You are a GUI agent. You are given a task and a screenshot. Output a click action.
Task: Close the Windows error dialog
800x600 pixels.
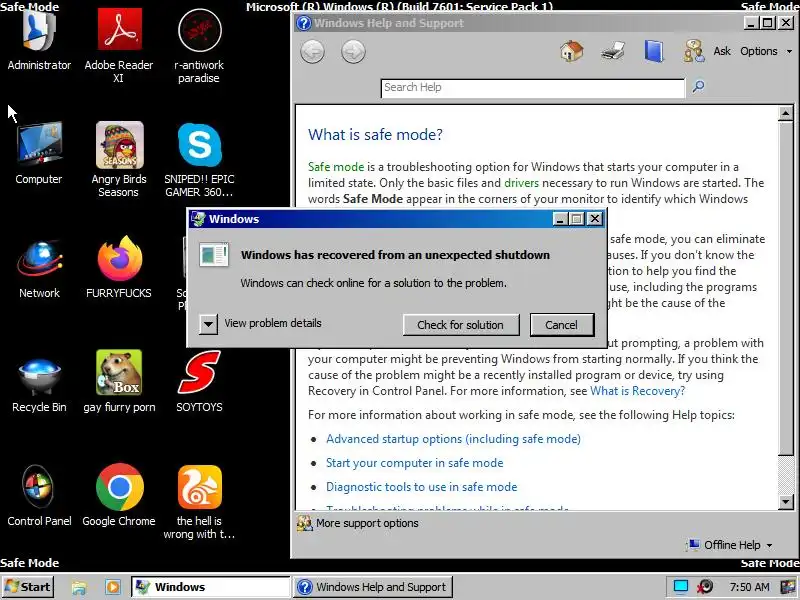point(595,219)
